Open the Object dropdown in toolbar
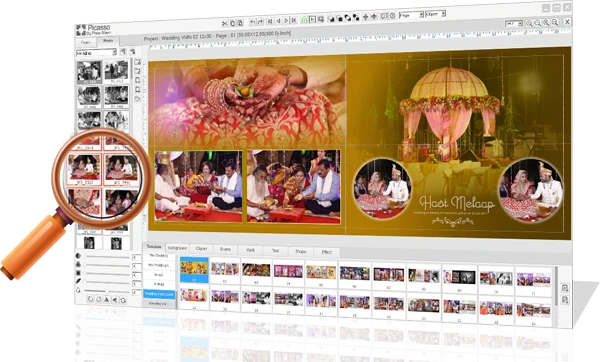The width and height of the screenshot is (600, 362). pyautogui.click(x=435, y=14)
